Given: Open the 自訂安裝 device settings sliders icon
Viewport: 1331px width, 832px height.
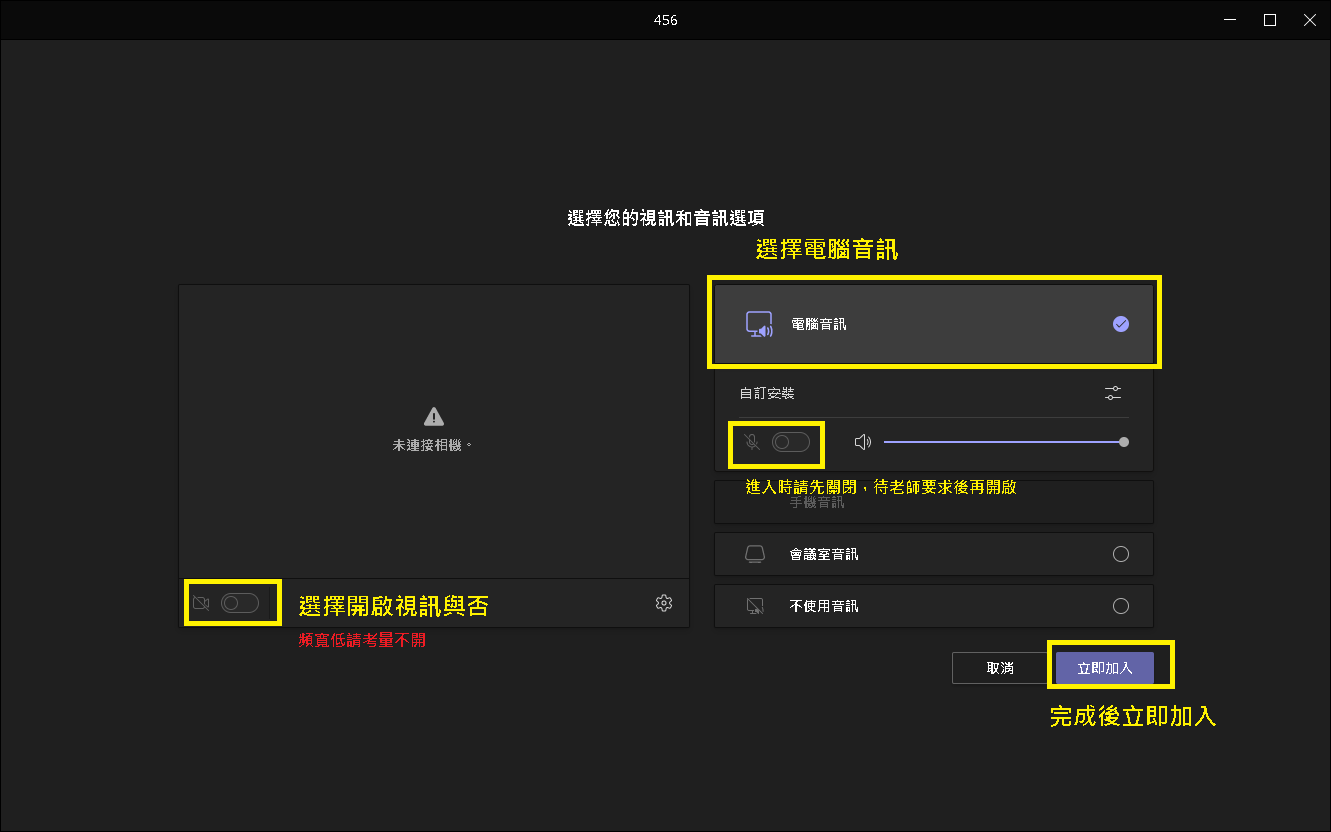Looking at the screenshot, I should 1113,393.
